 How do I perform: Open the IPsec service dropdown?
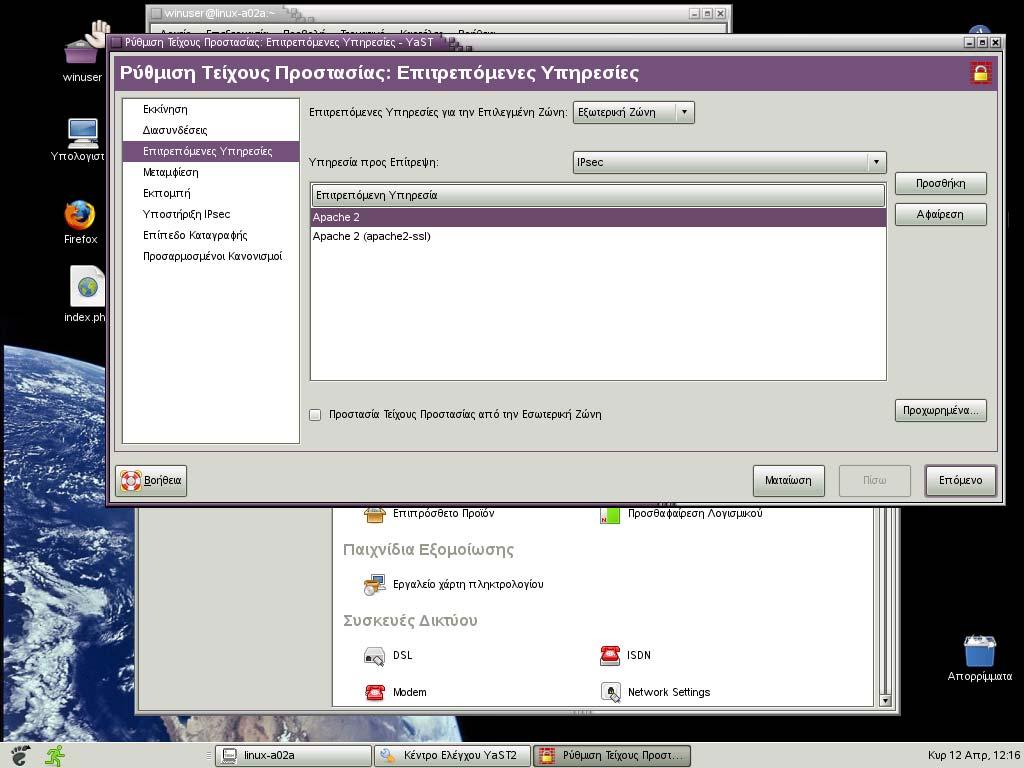click(729, 162)
